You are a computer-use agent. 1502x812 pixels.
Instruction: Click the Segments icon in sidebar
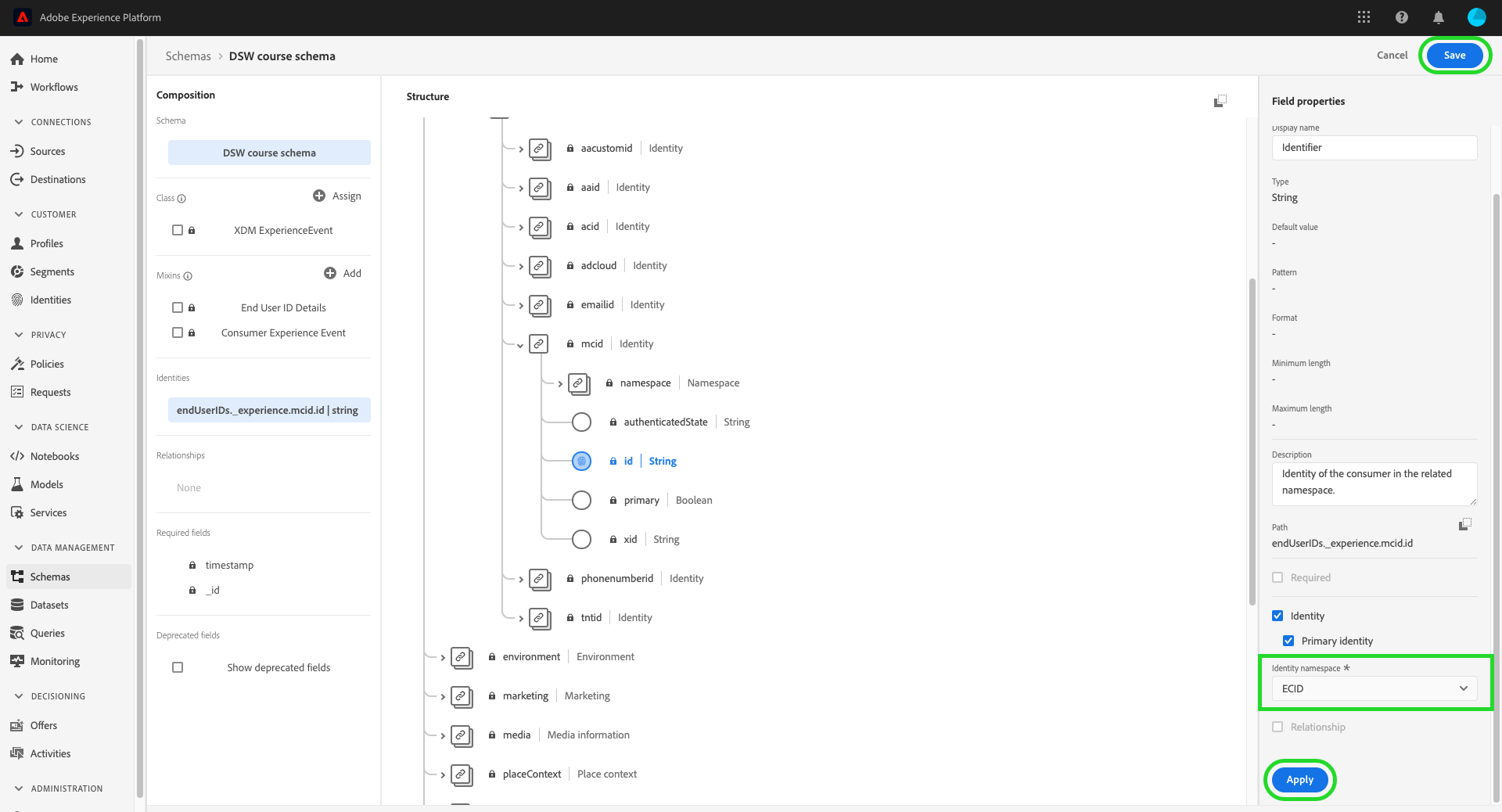(x=17, y=271)
